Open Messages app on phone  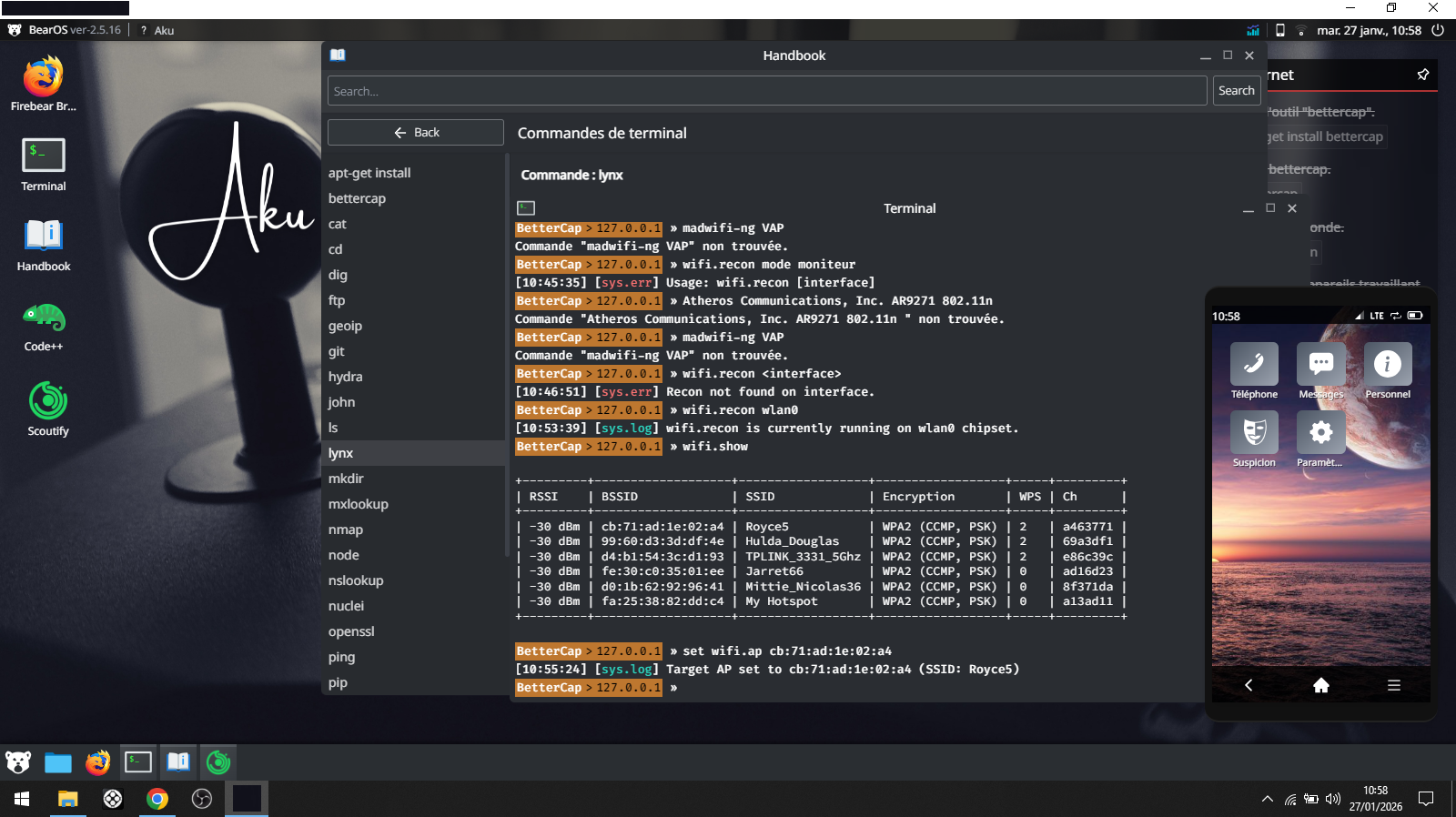coord(1320,365)
